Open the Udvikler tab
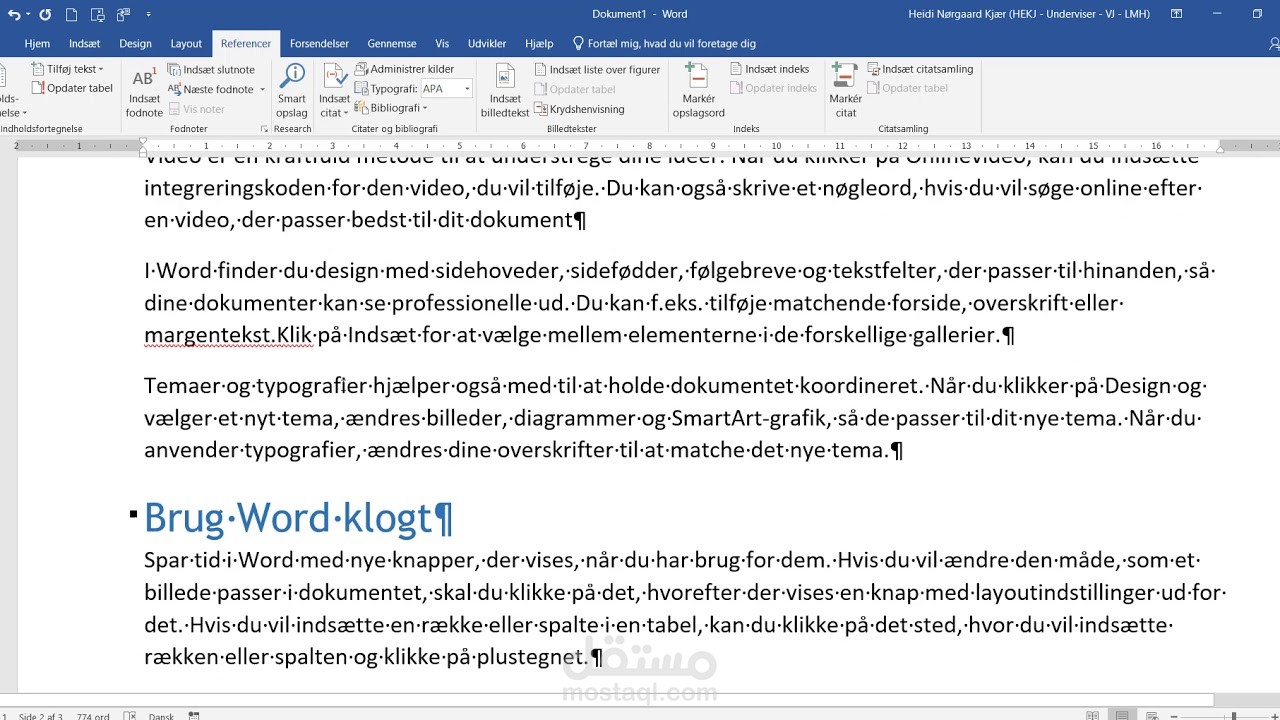The image size is (1280, 720). [x=487, y=44]
